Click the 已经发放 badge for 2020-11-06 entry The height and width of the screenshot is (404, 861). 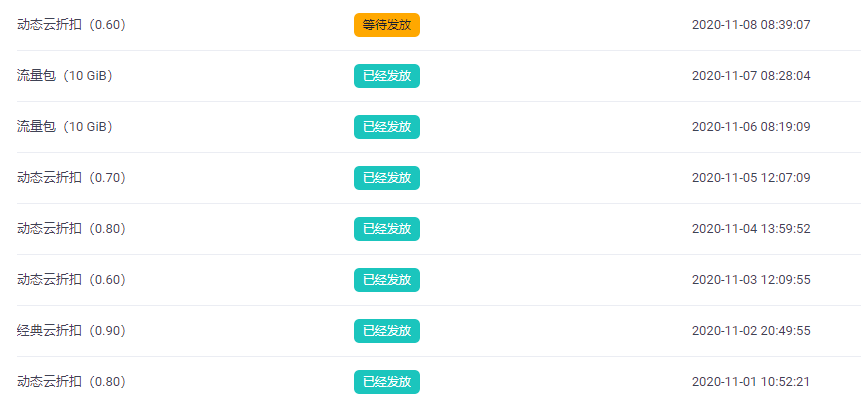click(387, 127)
